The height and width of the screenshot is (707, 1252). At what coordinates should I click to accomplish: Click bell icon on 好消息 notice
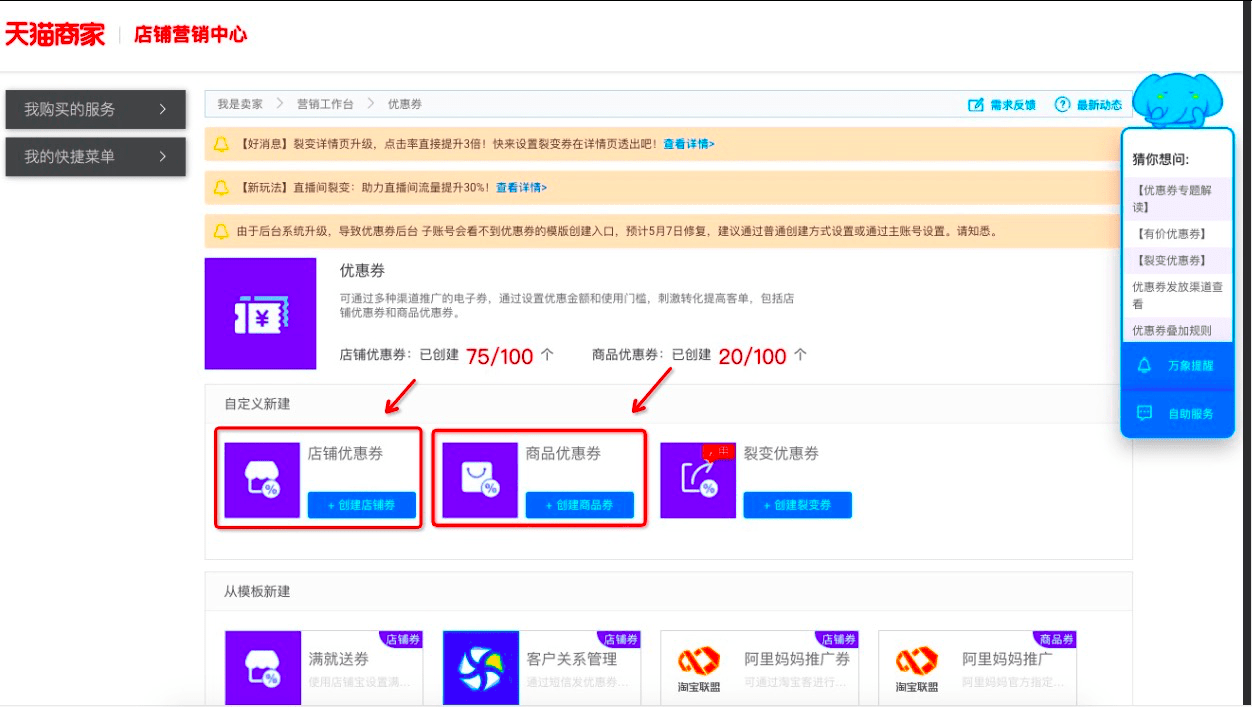pyautogui.click(x=221, y=144)
